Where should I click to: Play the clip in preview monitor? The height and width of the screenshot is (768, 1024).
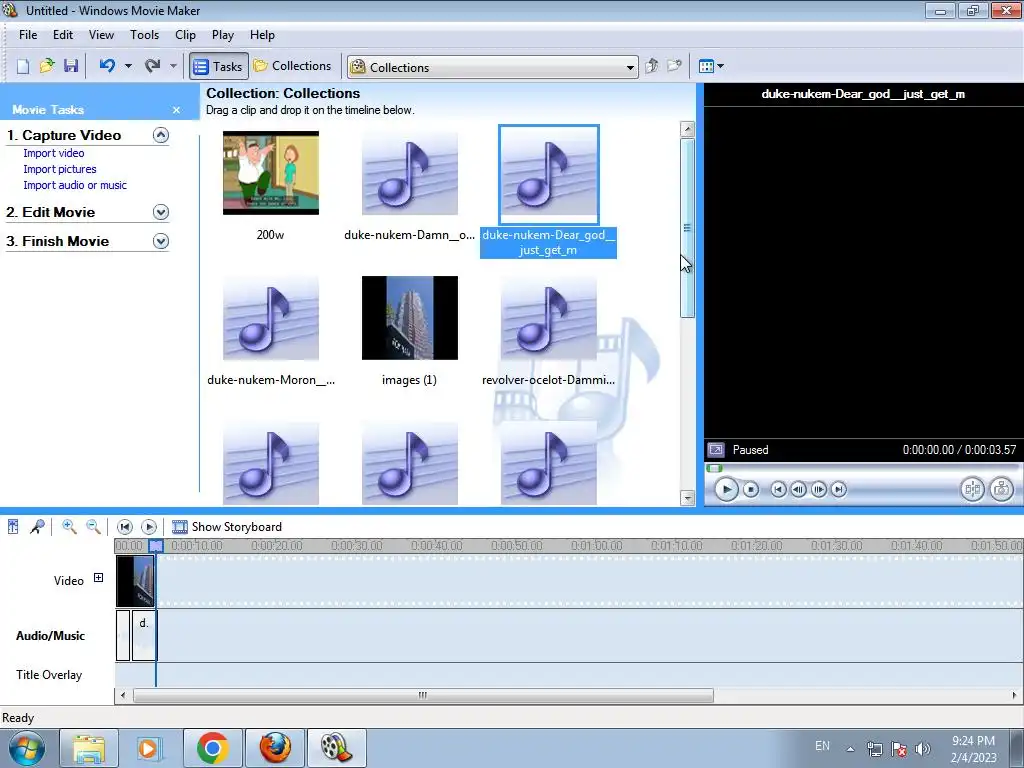[x=726, y=489]
